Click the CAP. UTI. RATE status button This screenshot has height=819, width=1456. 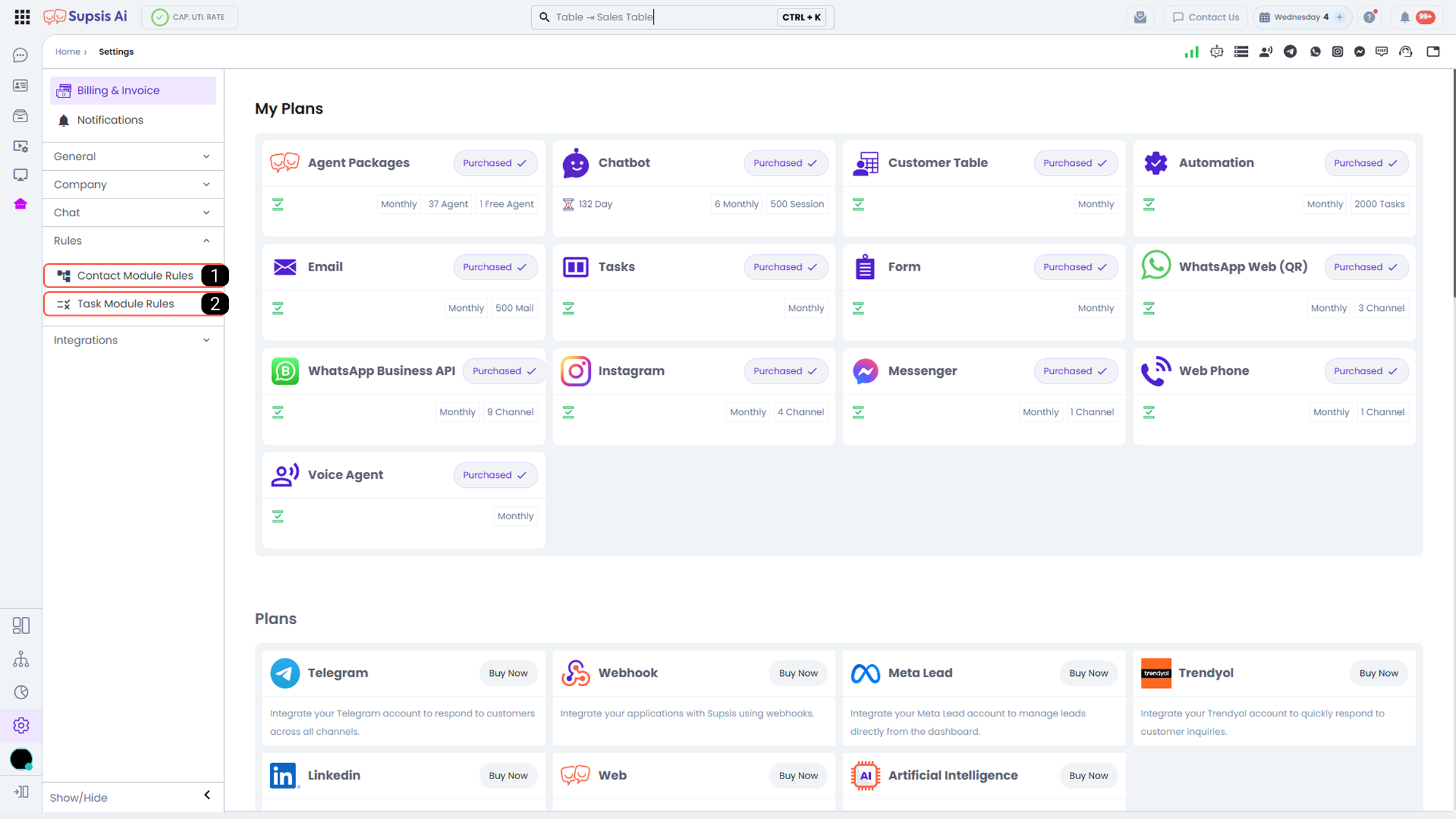click(190, 17)
